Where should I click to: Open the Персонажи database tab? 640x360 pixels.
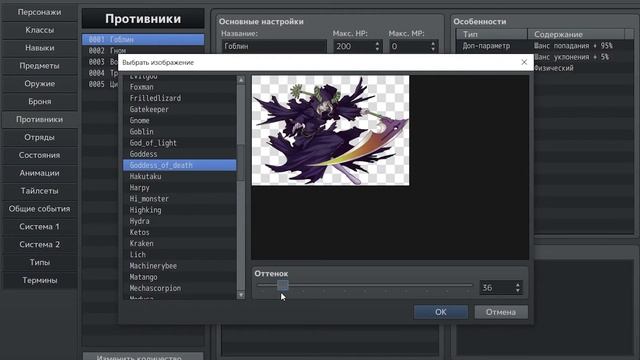point(39,12)
